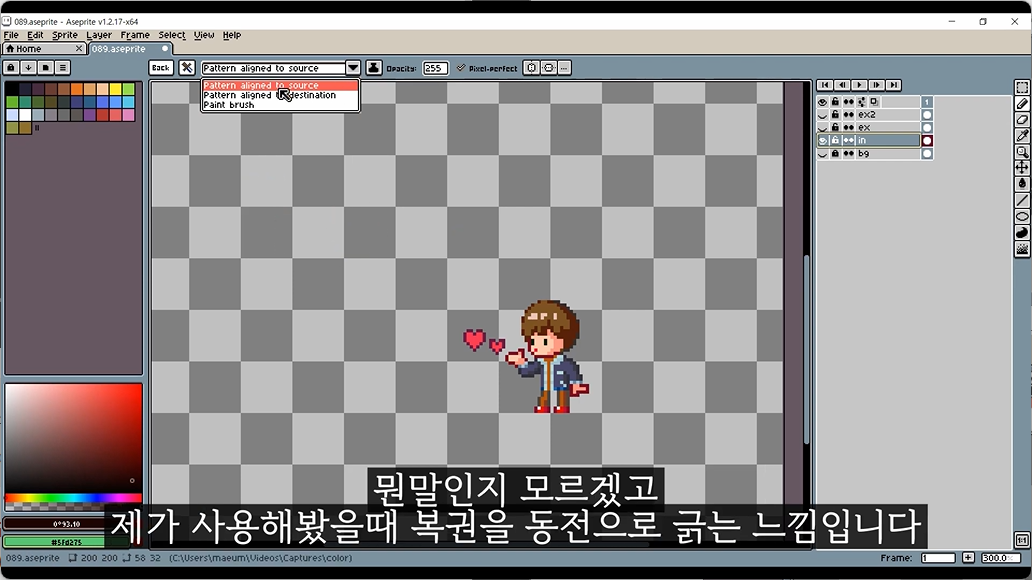Viewport: 1032px width, 580px height.
Task: Select the white palette swatch
Action: point(25,115)
